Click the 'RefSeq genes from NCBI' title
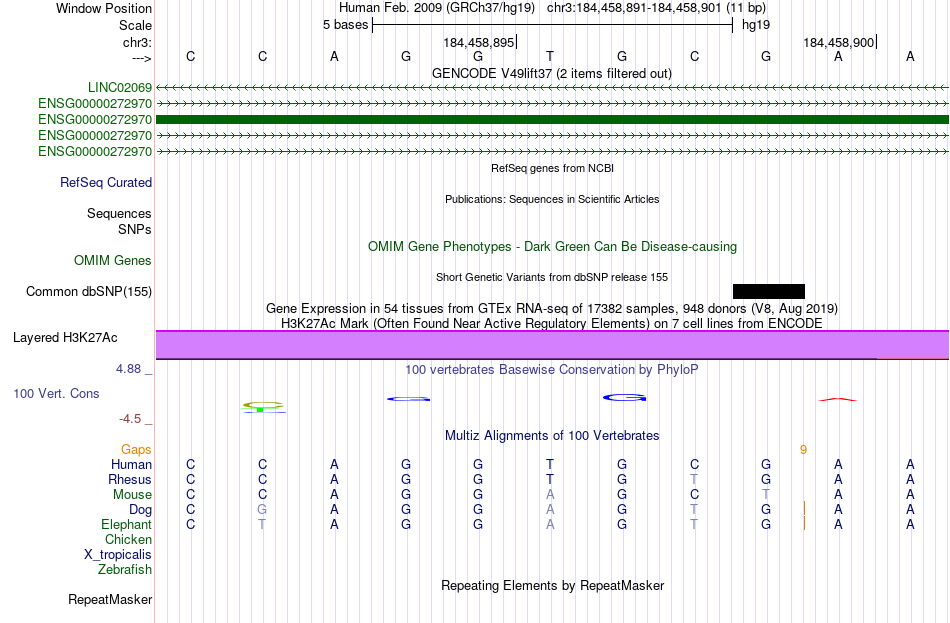950x623 pixels. coord(552,168)
